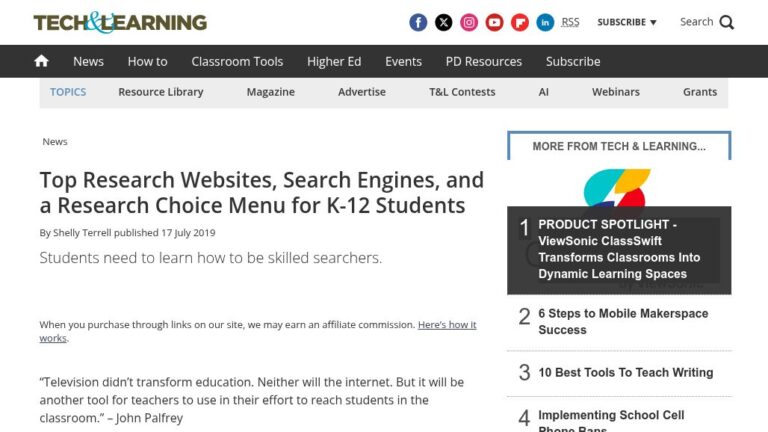Open the AI topic link
The height and width of the screenshot is (432, 768).
pyautogui.click(x=544, y=92)
